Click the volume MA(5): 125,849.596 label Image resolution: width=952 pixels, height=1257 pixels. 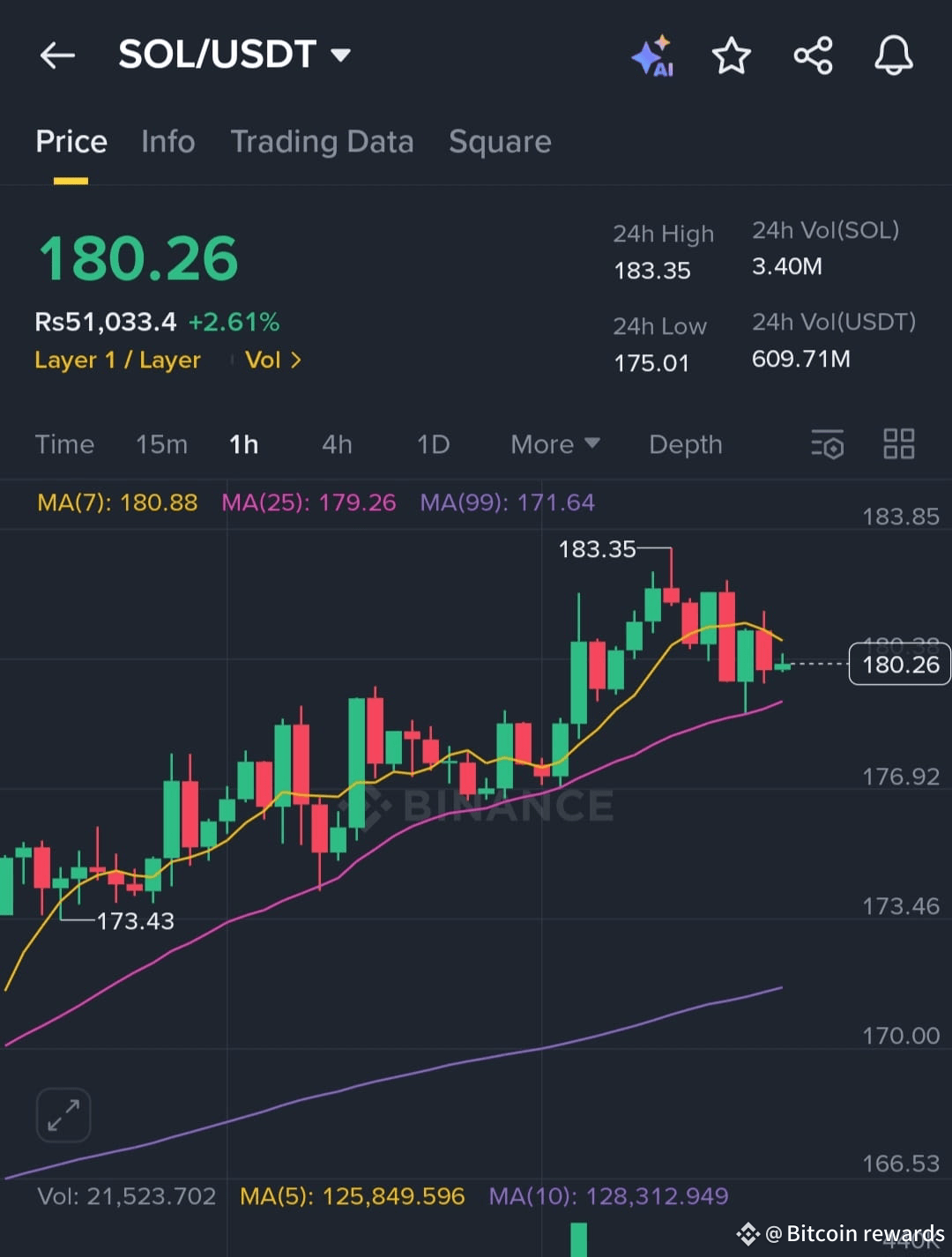(x=353, y=1196)
